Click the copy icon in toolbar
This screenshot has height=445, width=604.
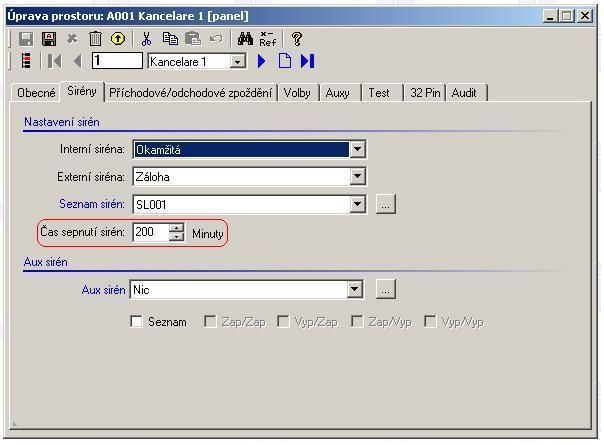(170, 39)
